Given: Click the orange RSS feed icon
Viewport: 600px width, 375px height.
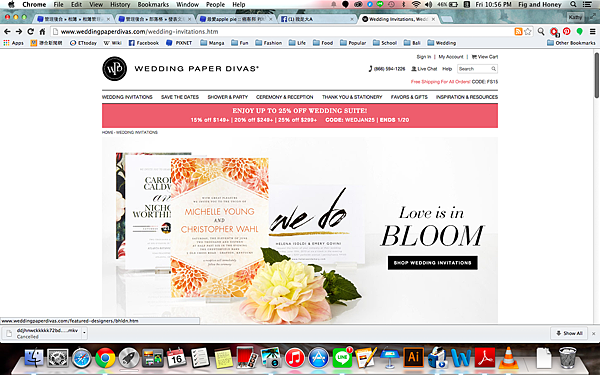Looking at the screenshot, I should pyautogui.click(x=518, y=31).
